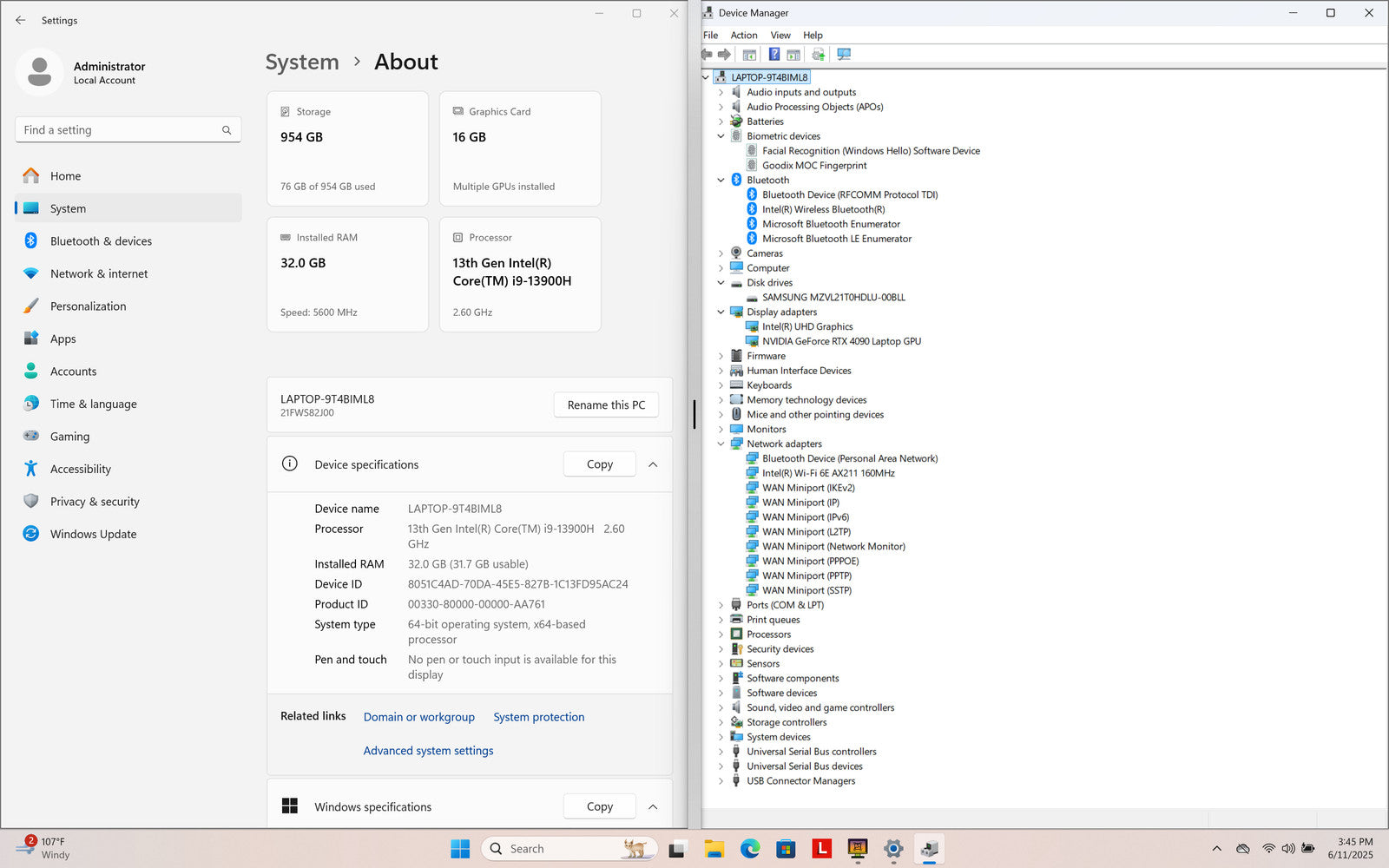This screenshot has height=868, width=1389.
Task: Collapse the Device specifications section
Action: click(653, 464)
